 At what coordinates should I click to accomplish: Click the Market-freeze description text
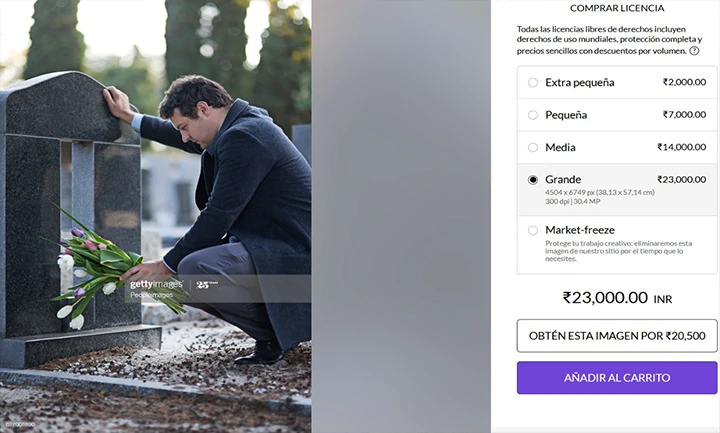[619, 251]
